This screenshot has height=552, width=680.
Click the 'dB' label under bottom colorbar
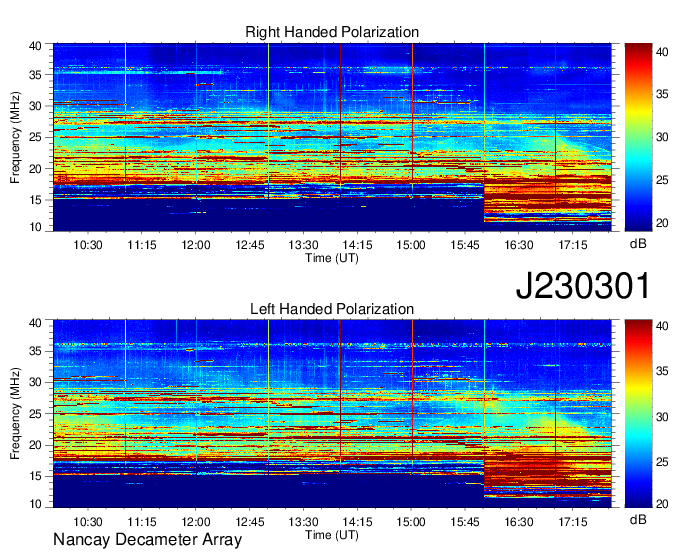tap(638, 519)
